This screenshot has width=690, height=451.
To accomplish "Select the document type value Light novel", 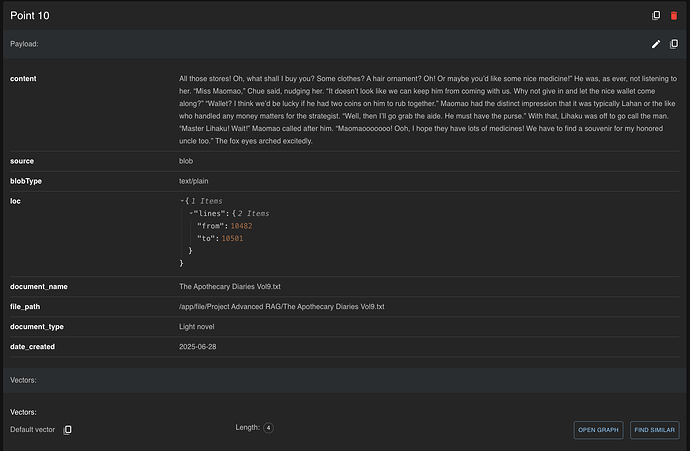I will tap(197, 326).
